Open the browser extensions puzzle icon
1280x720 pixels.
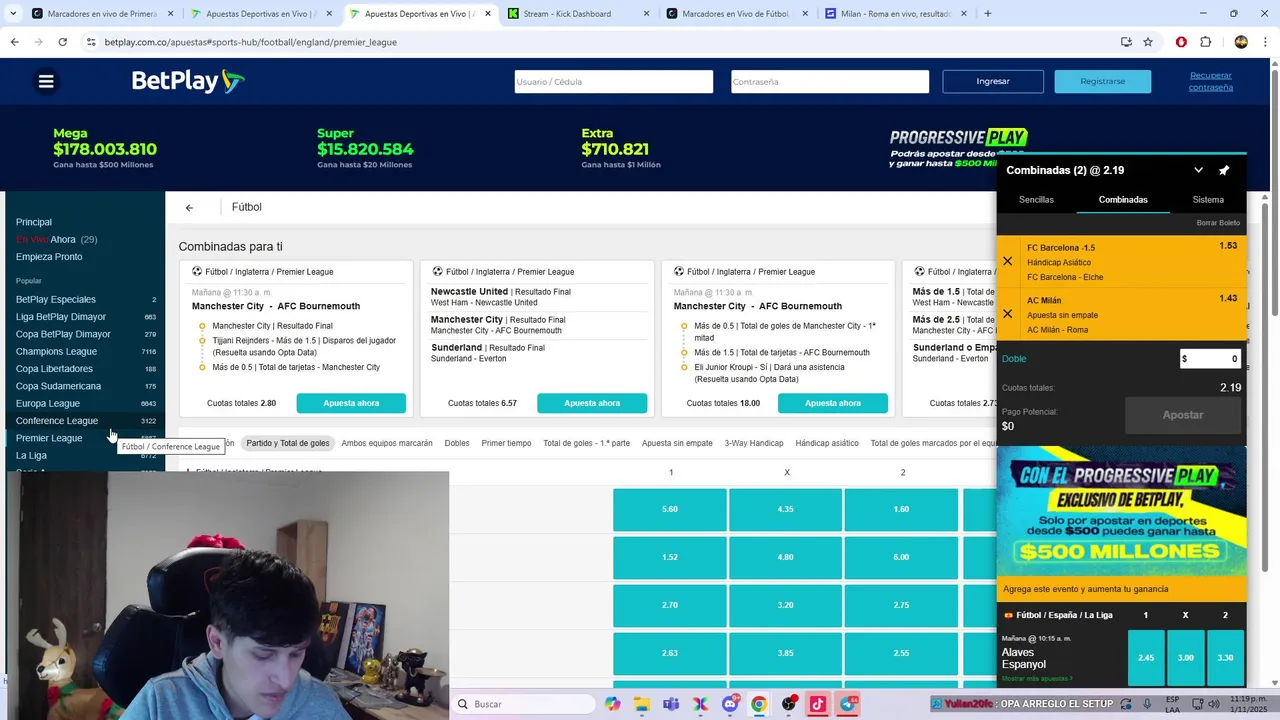(1205, 42)
